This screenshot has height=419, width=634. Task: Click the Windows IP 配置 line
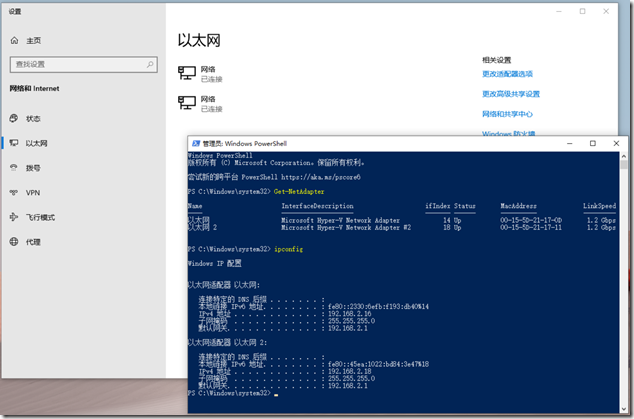point(215,263)
